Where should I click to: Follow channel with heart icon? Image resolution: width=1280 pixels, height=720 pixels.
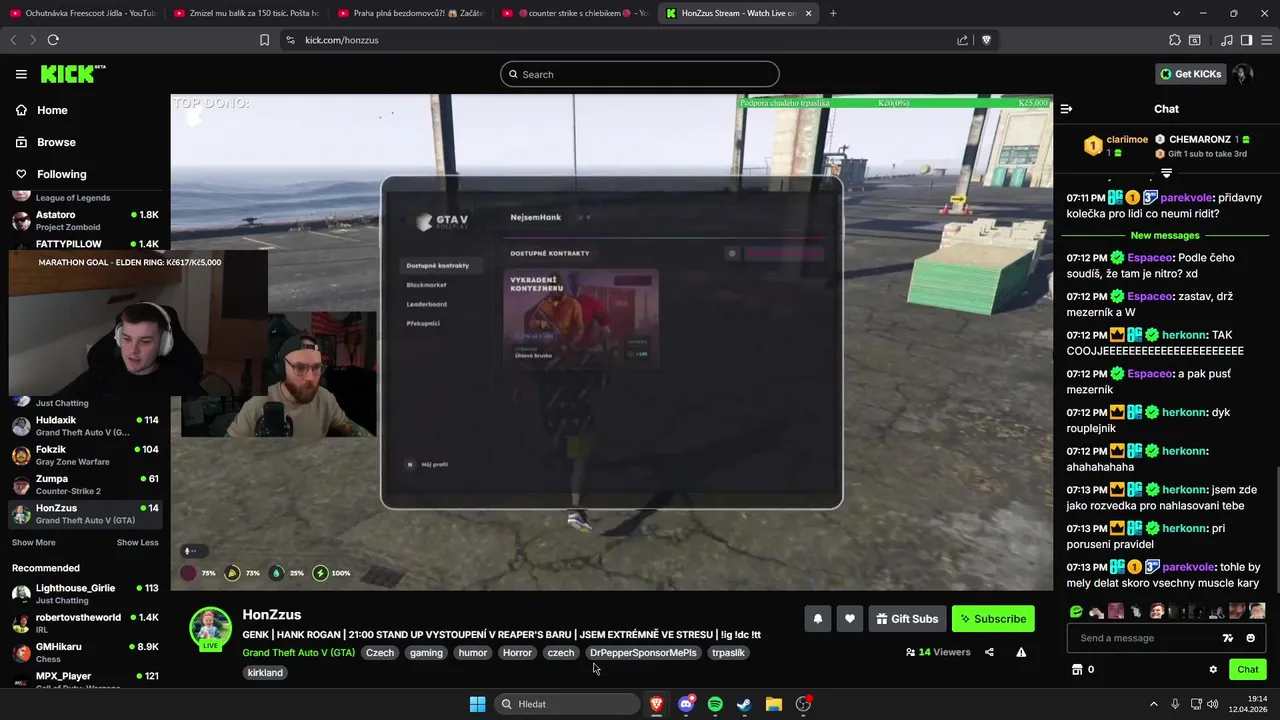pos(849,619)
